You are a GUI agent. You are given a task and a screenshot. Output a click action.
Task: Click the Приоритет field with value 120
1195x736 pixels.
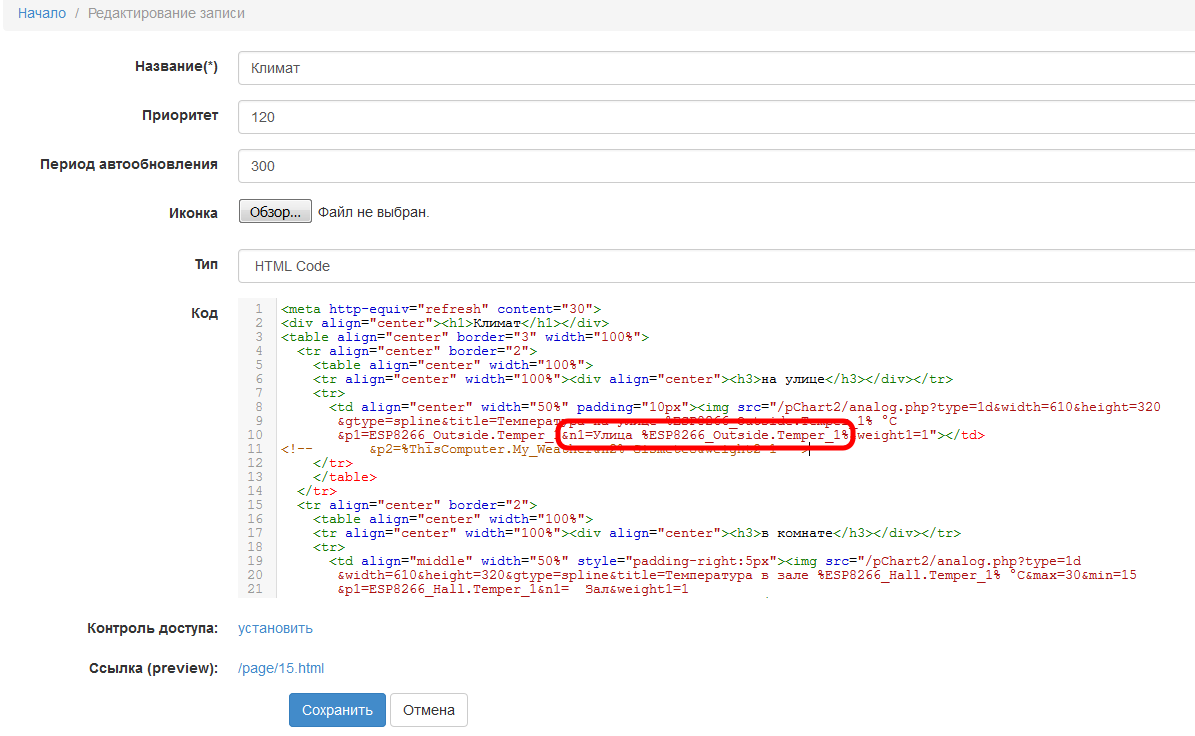coord(716,117)
